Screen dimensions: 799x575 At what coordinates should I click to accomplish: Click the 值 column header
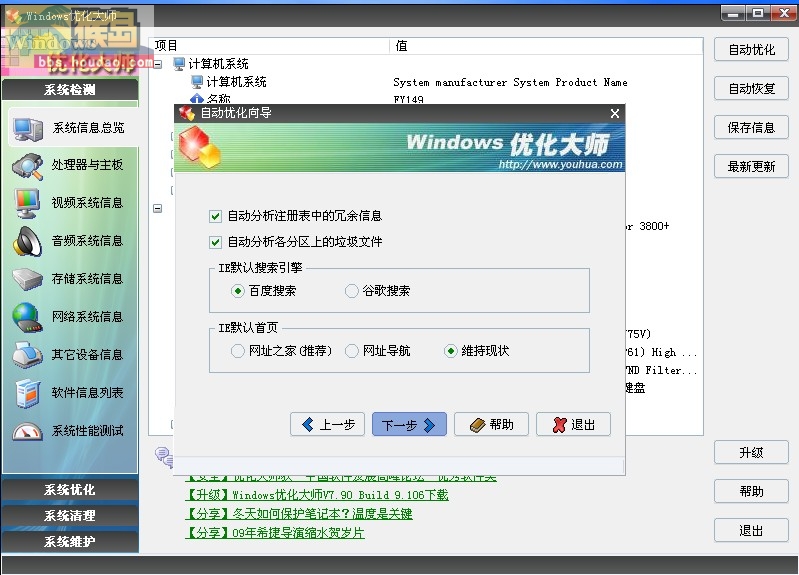[546, 46]
